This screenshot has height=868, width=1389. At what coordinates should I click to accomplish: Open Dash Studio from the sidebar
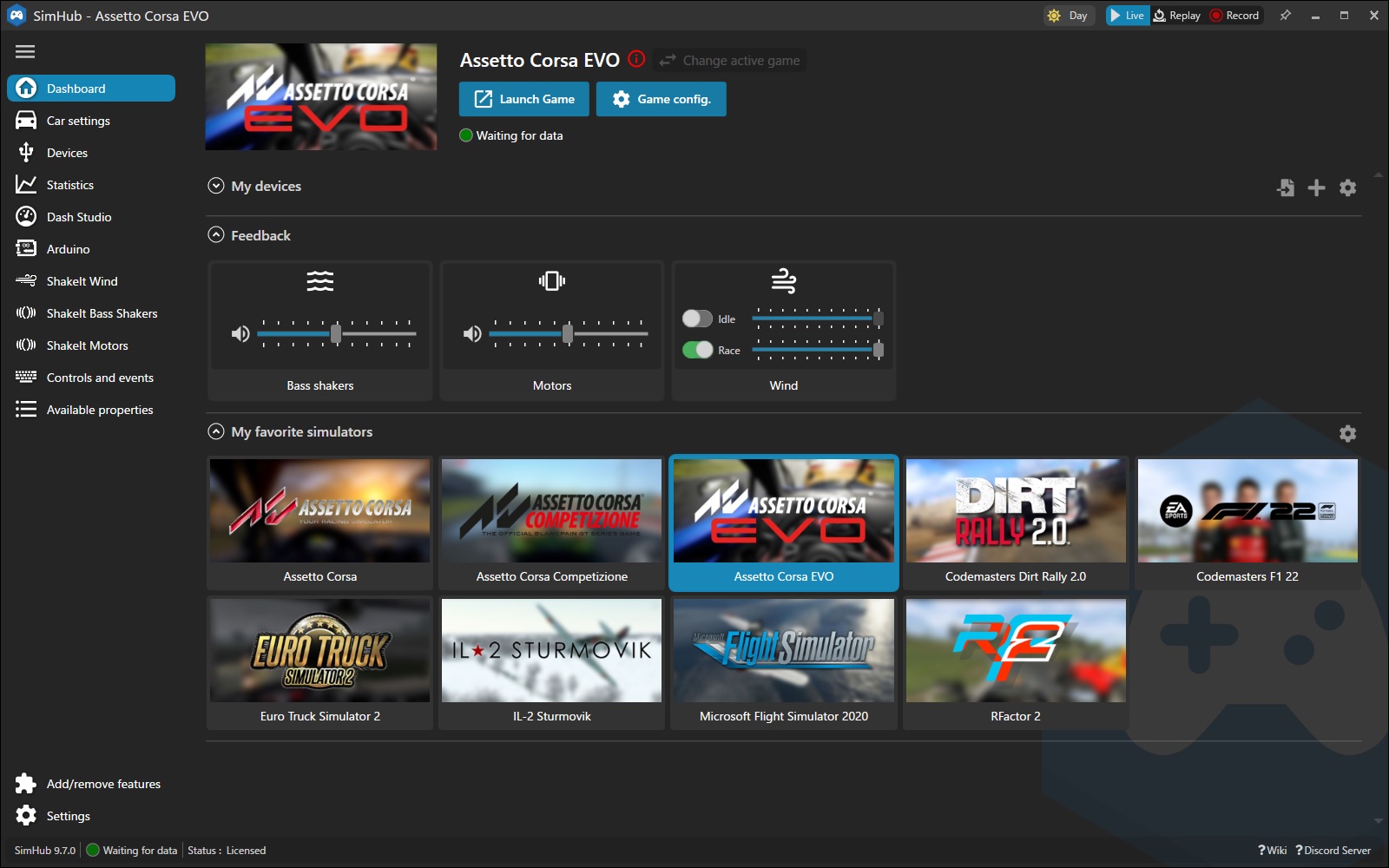[x=79, y=217]
